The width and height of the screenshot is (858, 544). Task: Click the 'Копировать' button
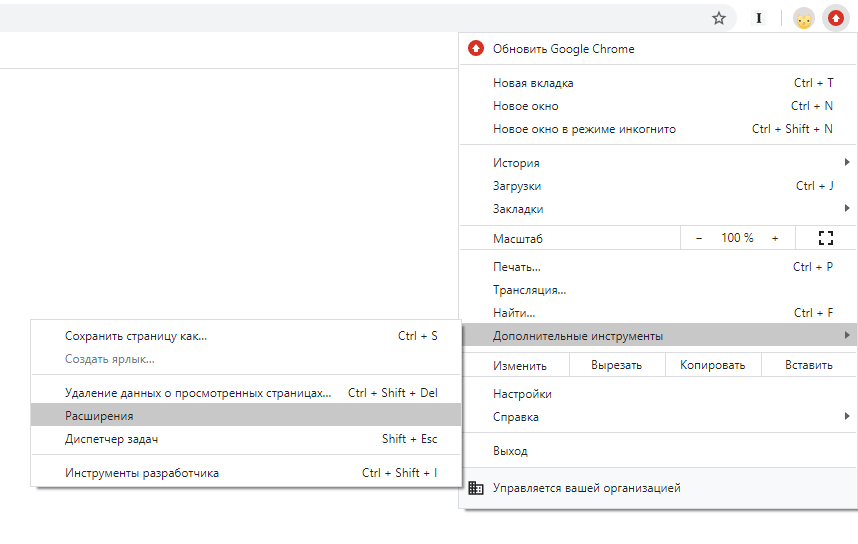click(712, 365)
